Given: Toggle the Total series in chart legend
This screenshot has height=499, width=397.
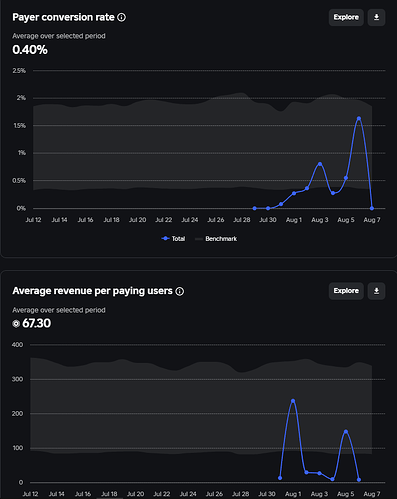Looking at the screenshot, I should (x=173, y=239).
